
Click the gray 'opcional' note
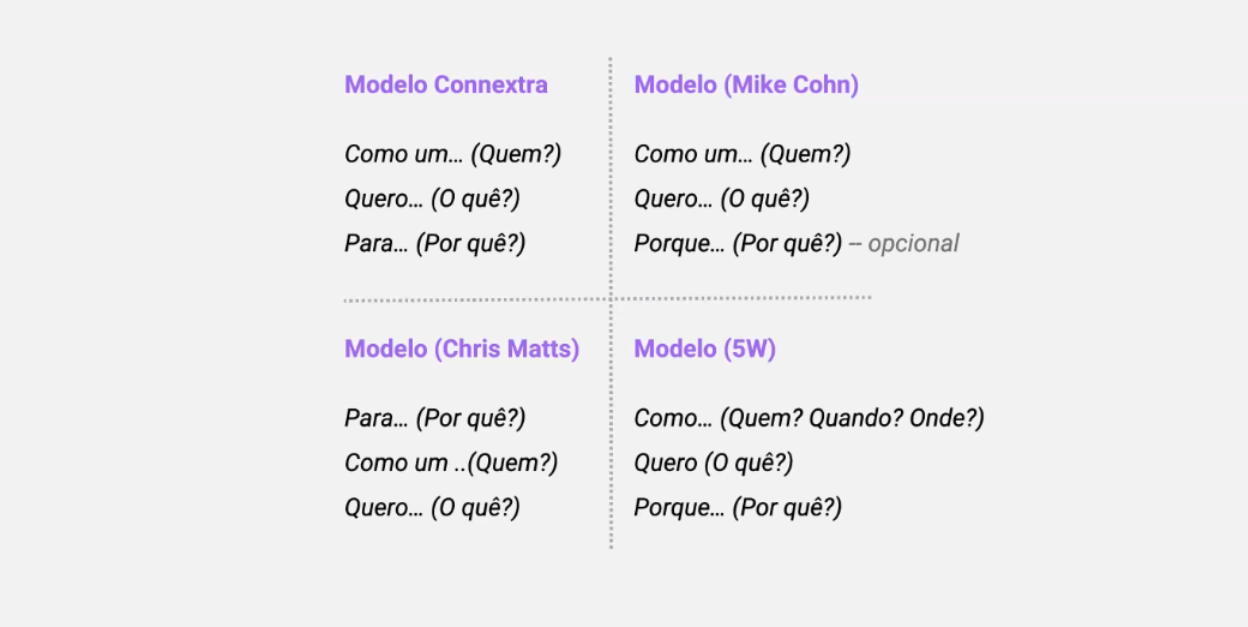(913, 243)
